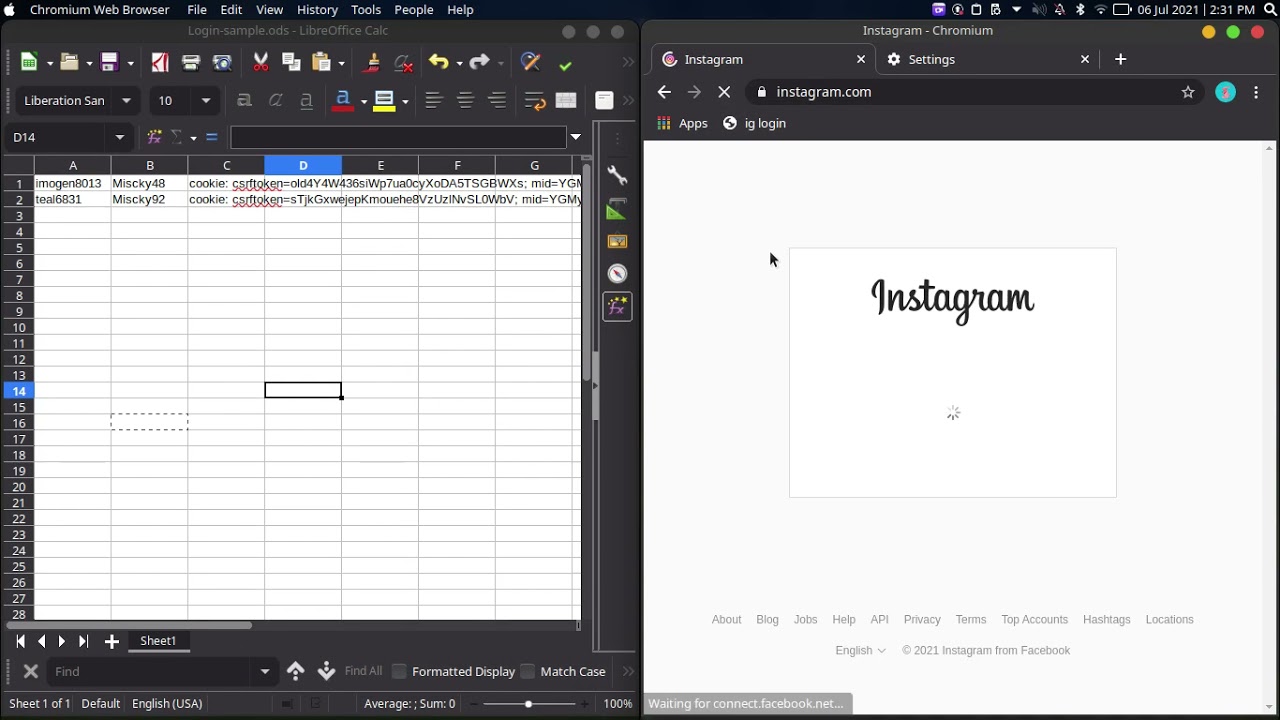Screen dimensions: 1280x720
Task: Export directly as PDF
Action: click(160, 63)
